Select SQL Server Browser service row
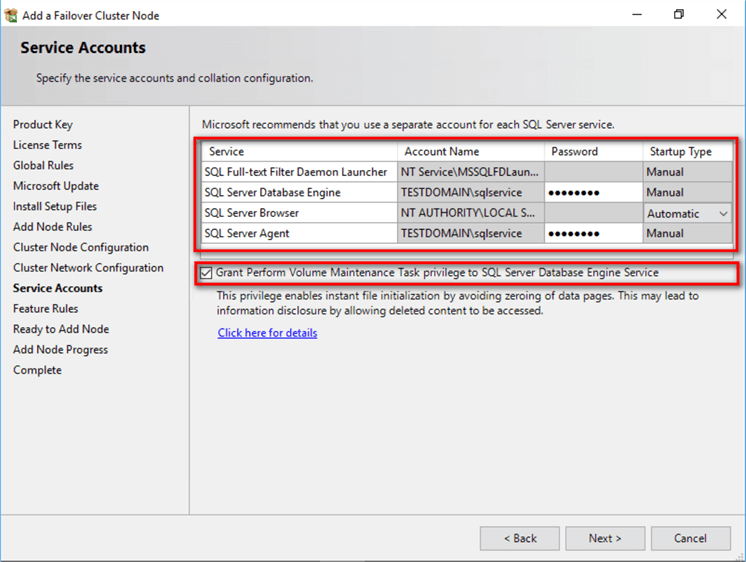This screenshot has width=746, height=562. click(x=299, y=213)
